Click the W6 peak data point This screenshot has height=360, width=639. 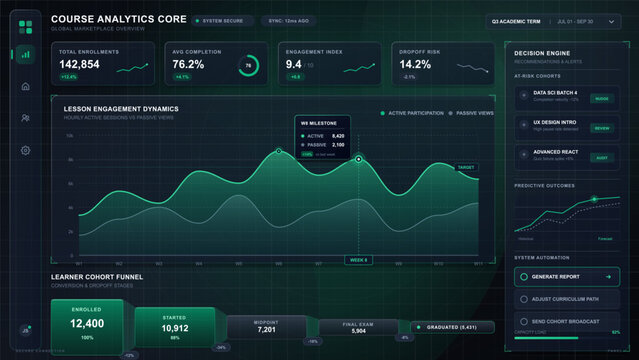click(x=279, y=151)
